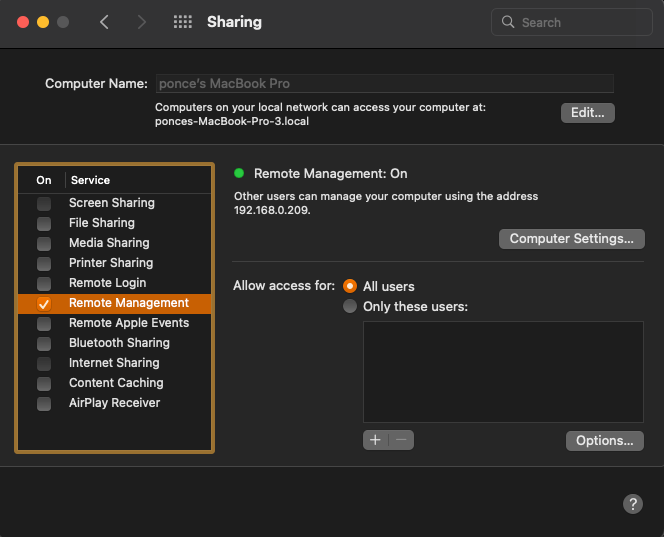The width and height of the screenshot is (664, 537).
Task: Click the On column header
Action: (x=44, y=180)
